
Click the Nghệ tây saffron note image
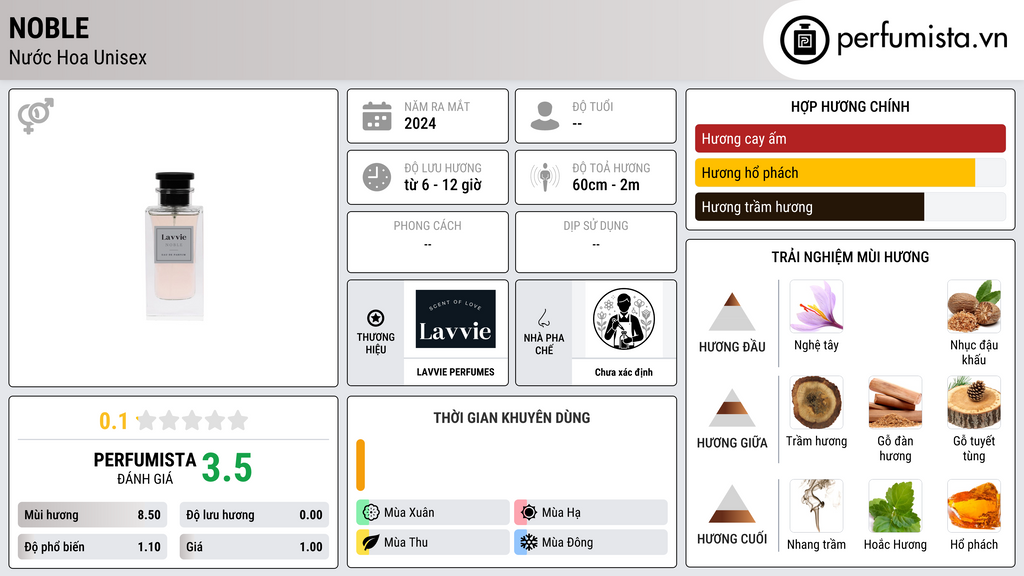point(816,306)
